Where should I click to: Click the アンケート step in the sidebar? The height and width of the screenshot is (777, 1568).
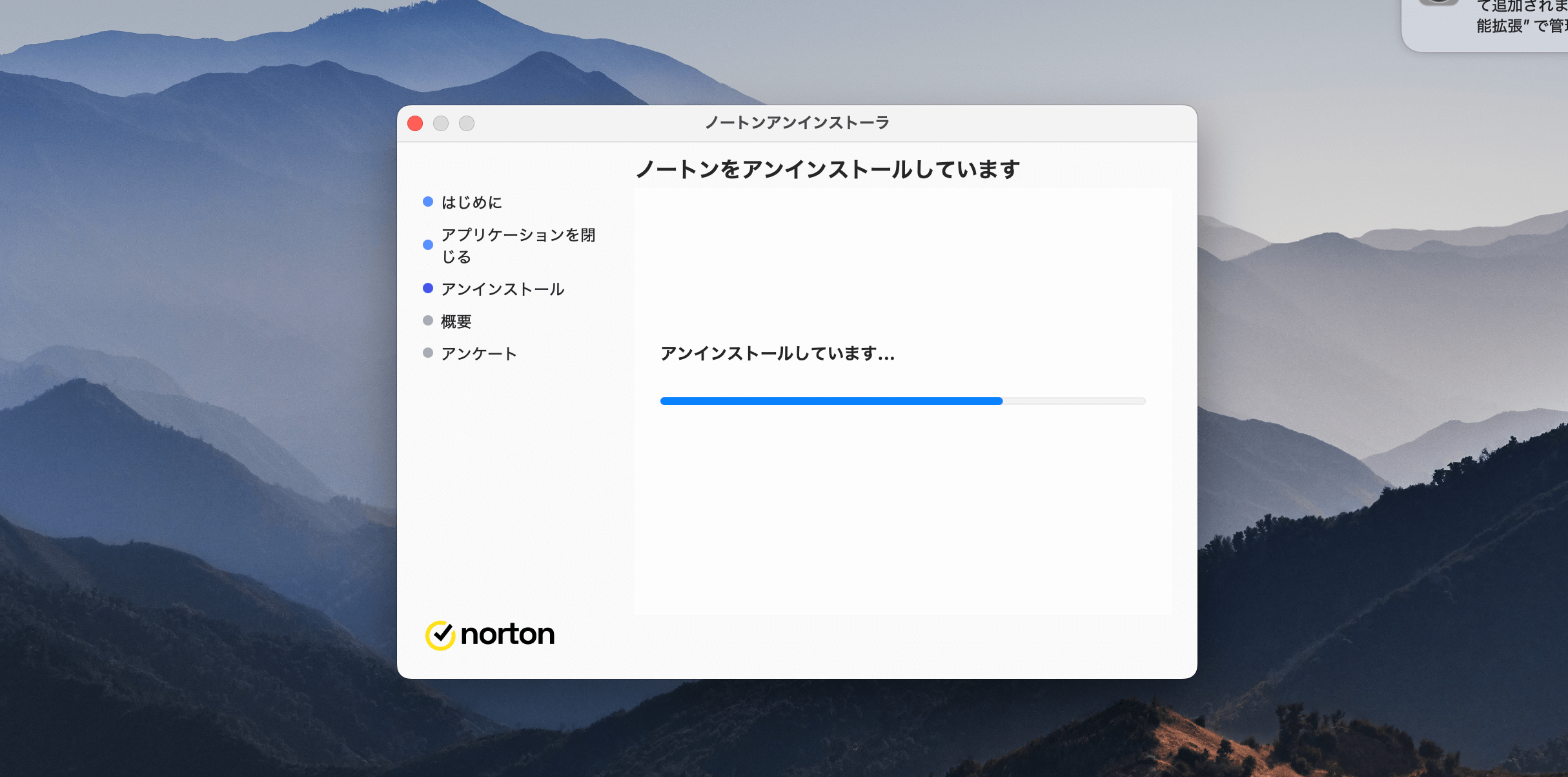coord(479,354)
